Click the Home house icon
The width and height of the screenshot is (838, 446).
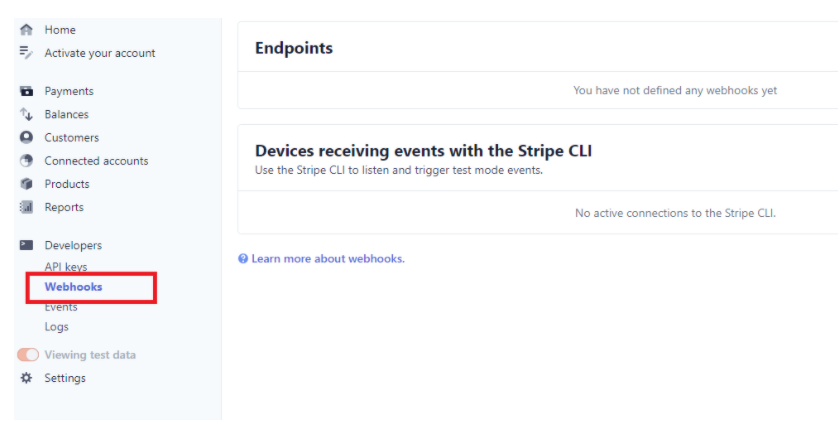pyautogui.click(x=26, y=30)
